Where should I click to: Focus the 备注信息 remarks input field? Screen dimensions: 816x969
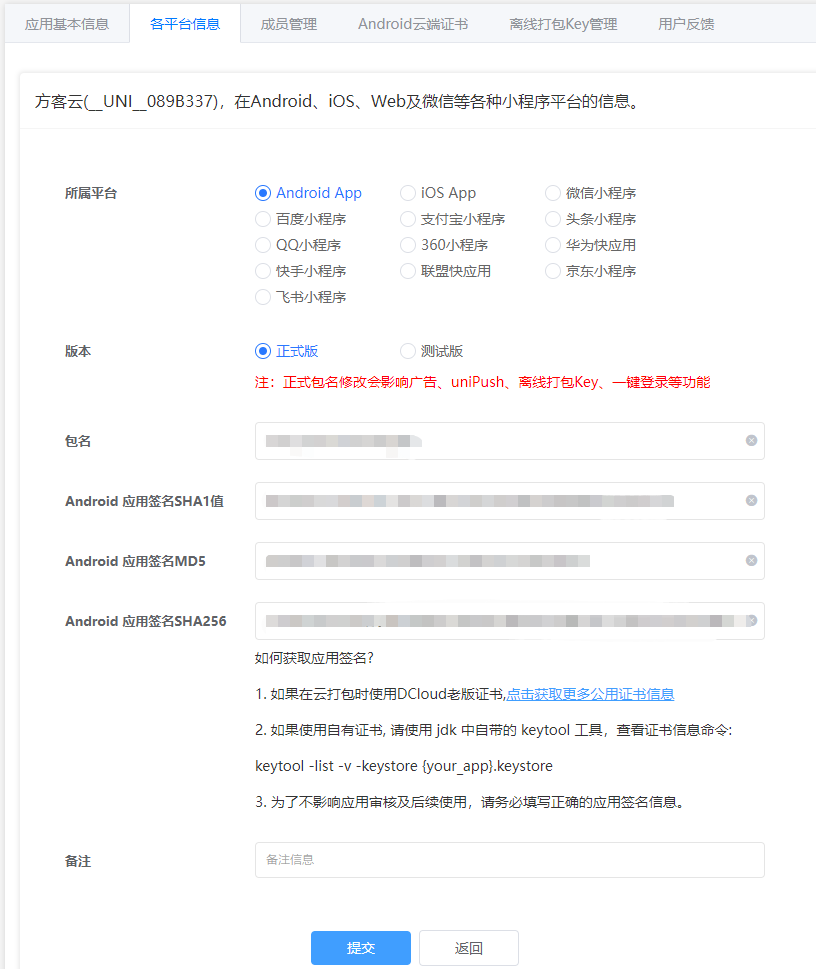pos(510,860)
